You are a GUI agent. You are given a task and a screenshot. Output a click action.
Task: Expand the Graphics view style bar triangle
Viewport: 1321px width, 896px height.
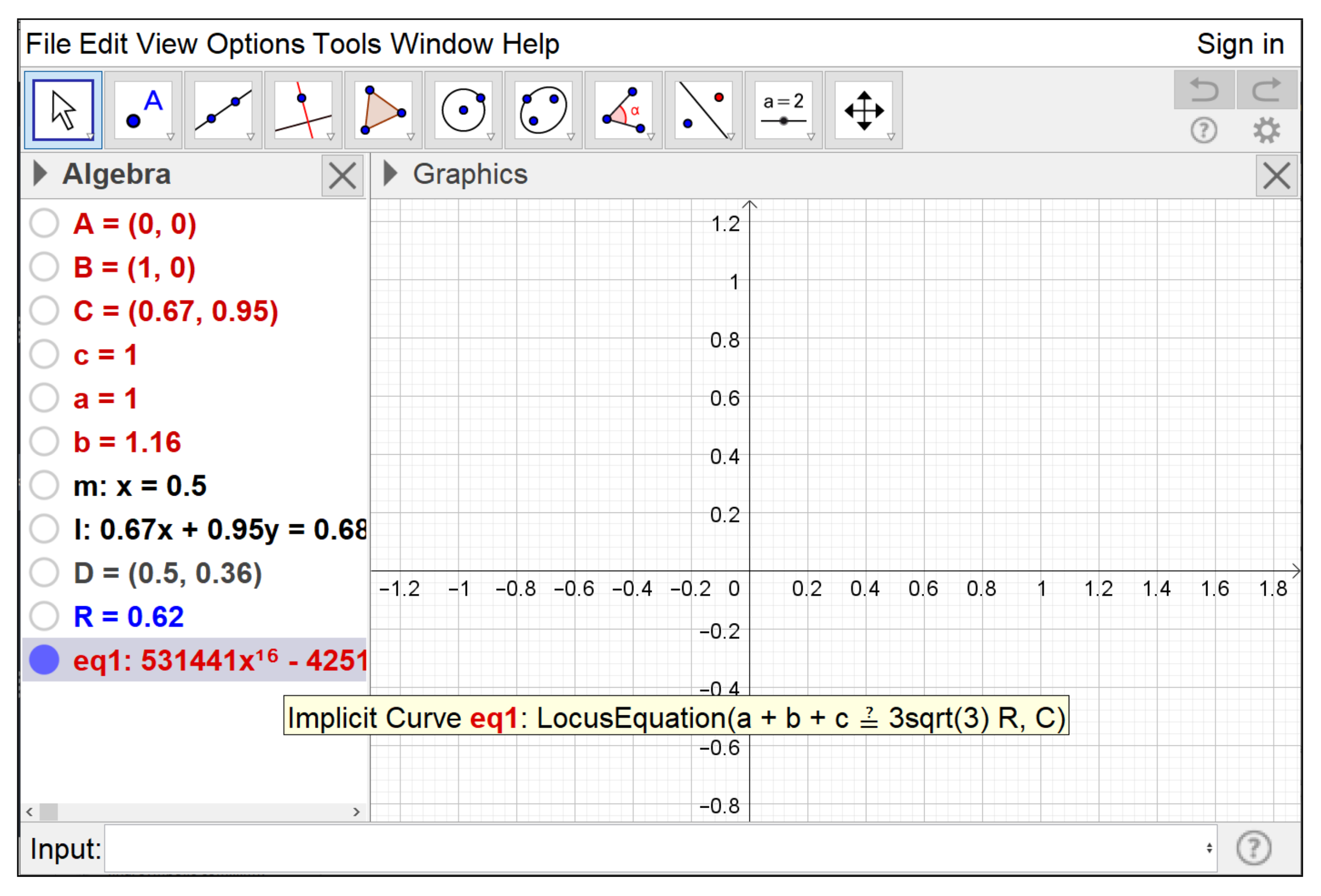[x=390, y=174]
